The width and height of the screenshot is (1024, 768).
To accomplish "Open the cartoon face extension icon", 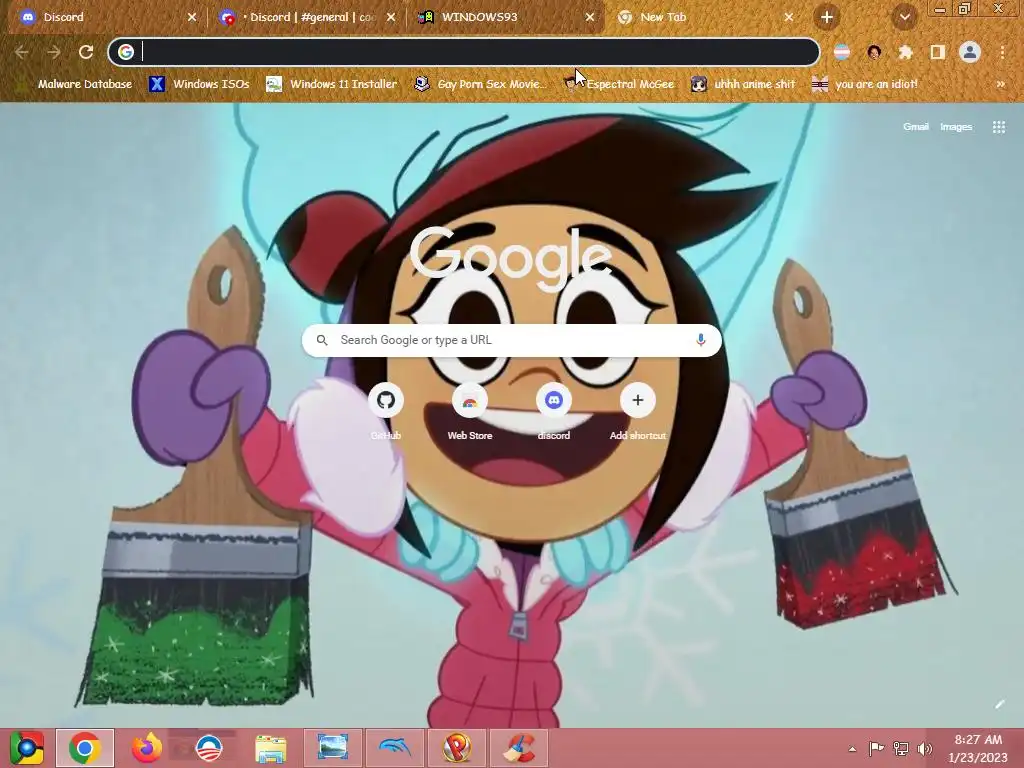I will click(x=874, y=52).
